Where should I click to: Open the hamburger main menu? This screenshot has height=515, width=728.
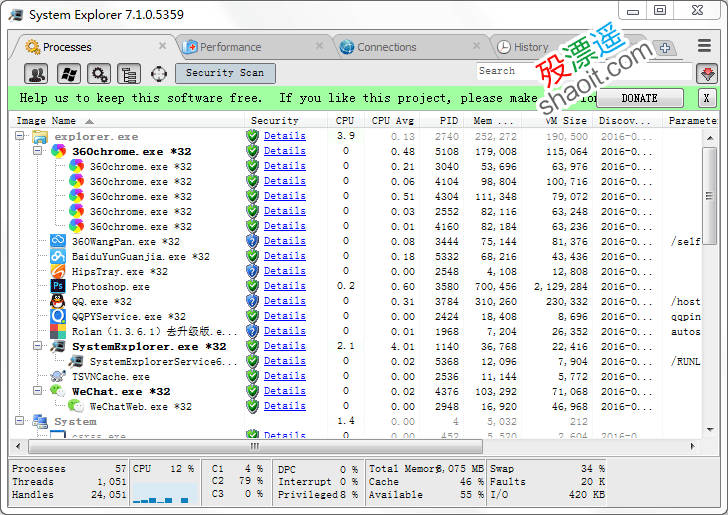(704, 46)
